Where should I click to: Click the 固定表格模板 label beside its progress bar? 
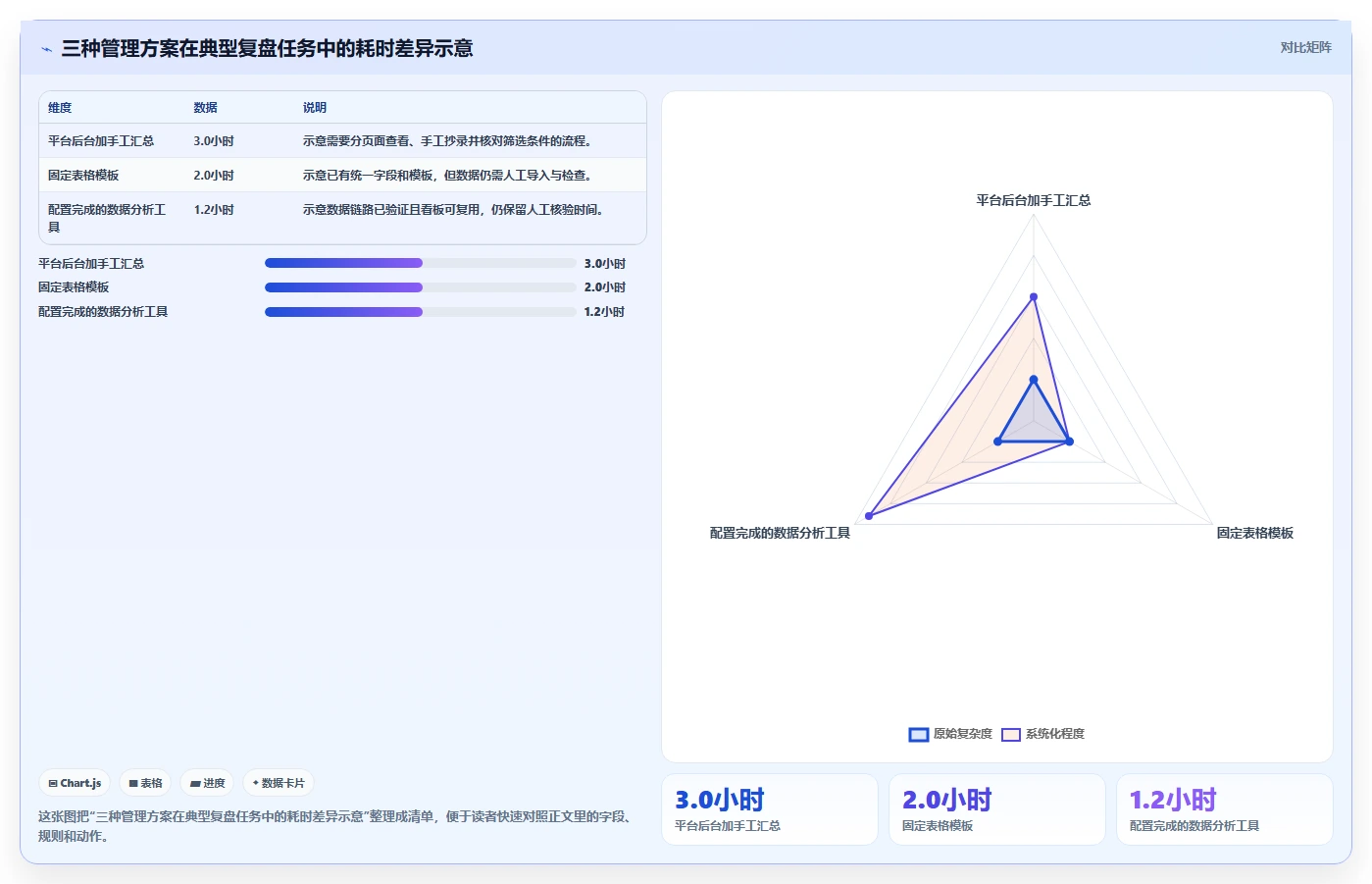coord(74,287)
